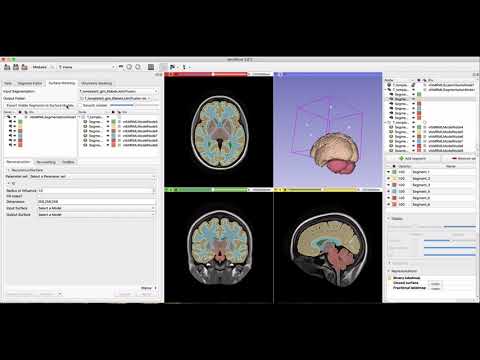Click first model visibility eye in right tree
Viewport: 480px width, 360px height.
pos(414,127)
